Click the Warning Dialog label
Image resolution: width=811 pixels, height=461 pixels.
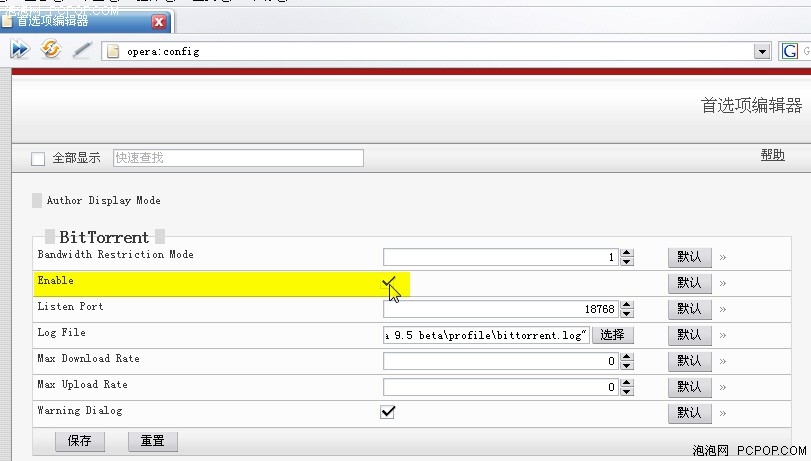click(x=80, y=410)
